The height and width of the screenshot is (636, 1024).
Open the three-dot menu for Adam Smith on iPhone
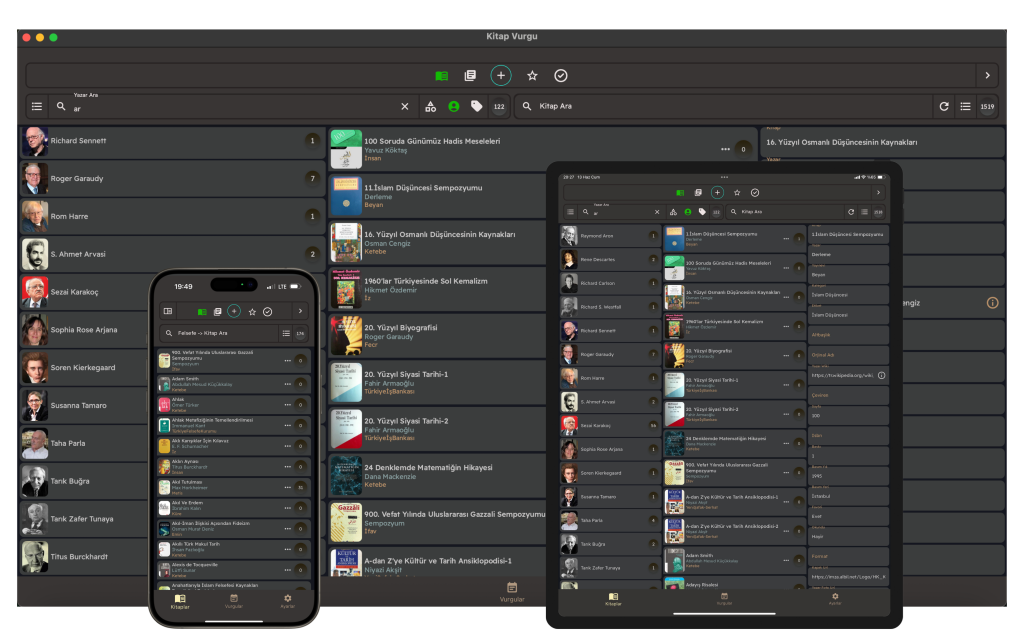click(287, 384)
